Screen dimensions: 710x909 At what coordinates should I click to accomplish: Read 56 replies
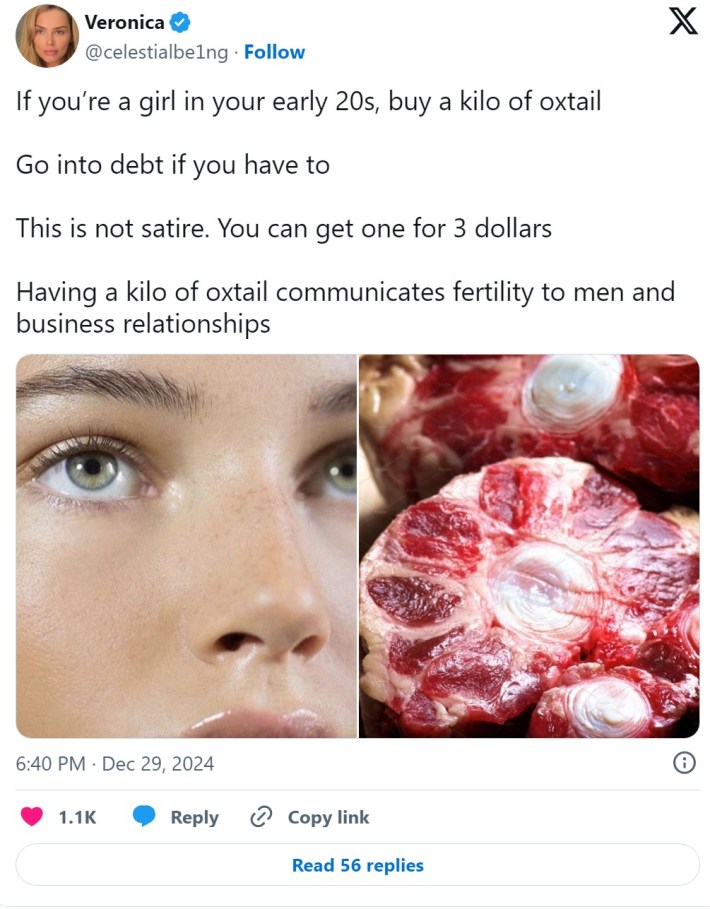coord(358,865)
